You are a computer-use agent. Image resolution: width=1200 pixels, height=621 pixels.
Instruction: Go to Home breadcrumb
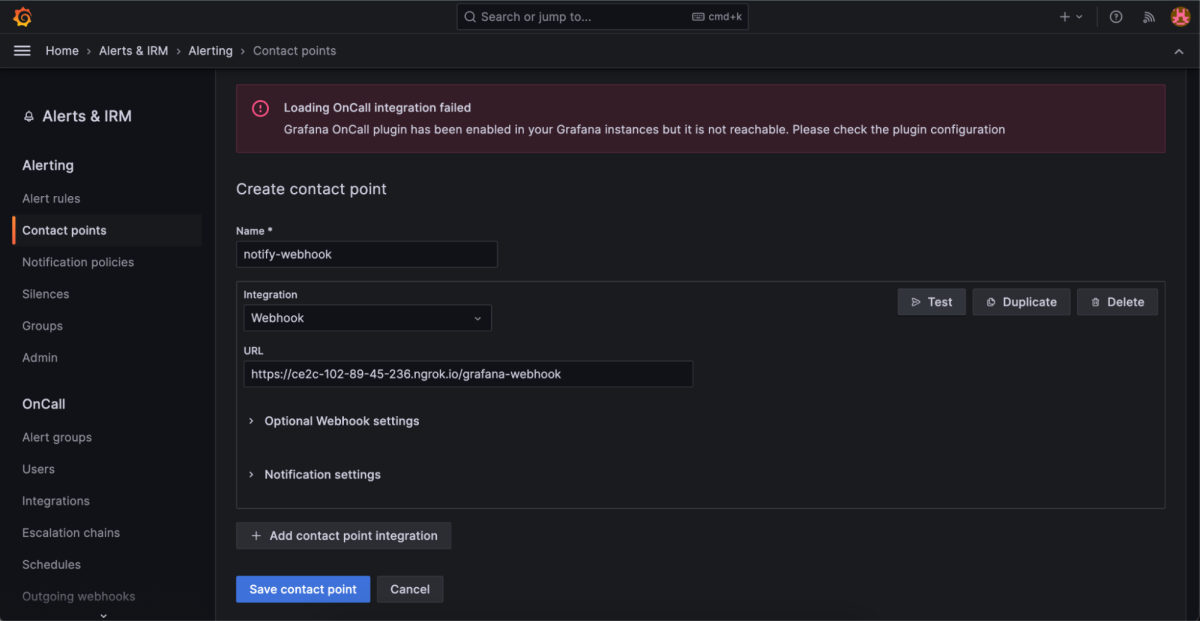62,51
